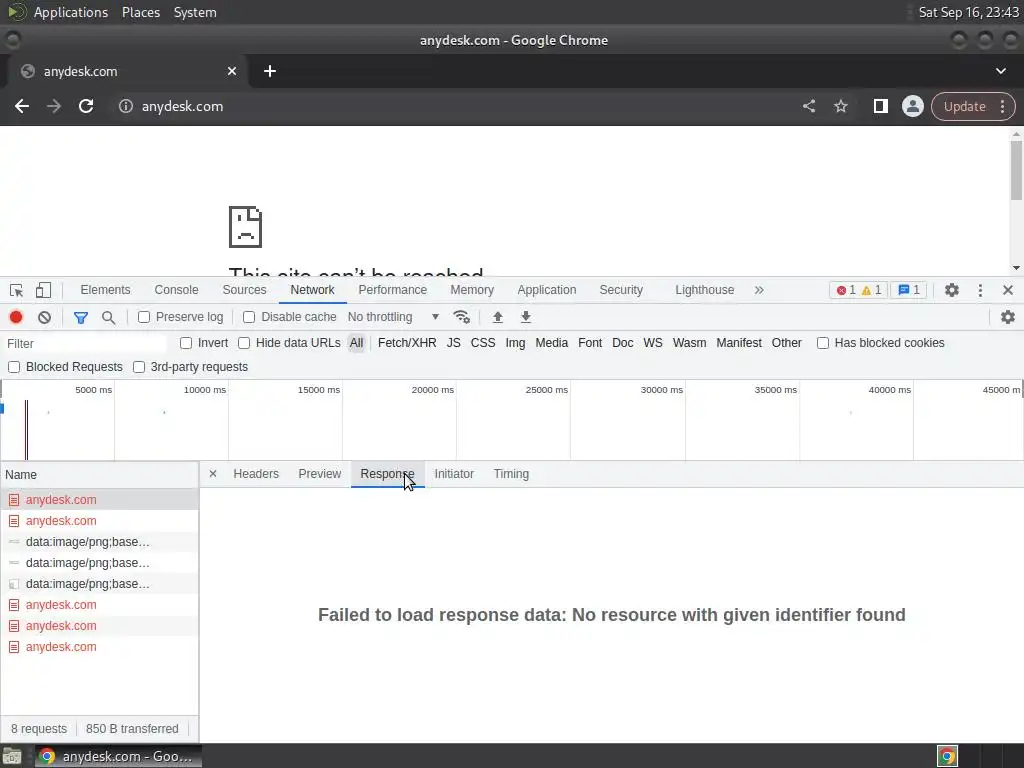Share this page icon

(x=808, y=106)
